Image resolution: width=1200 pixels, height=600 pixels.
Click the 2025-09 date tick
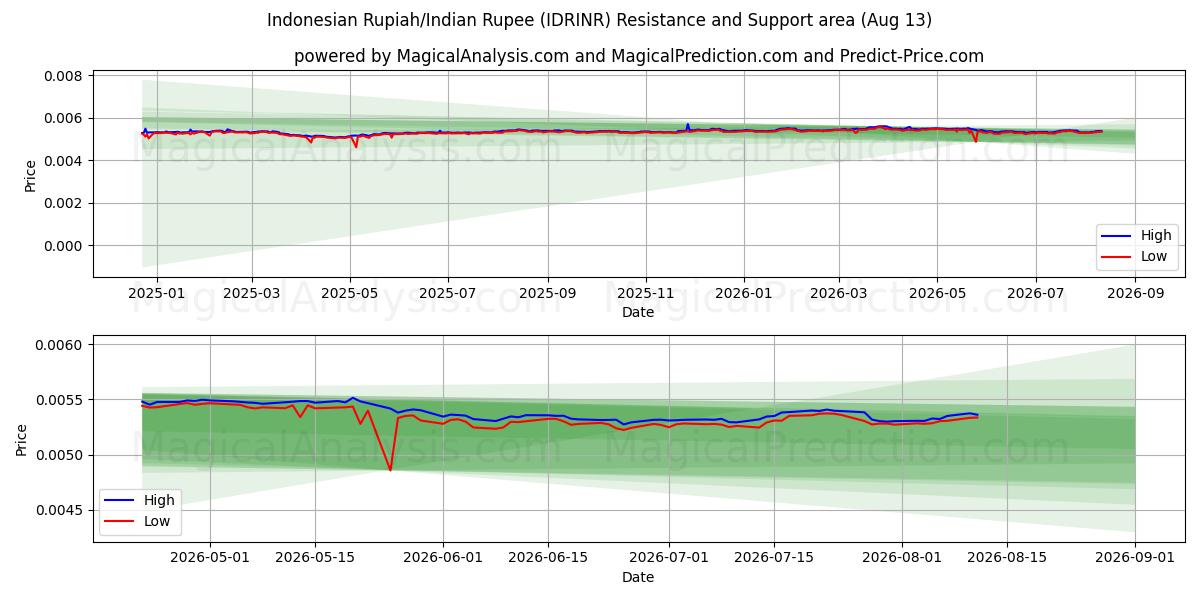(547, 294)
